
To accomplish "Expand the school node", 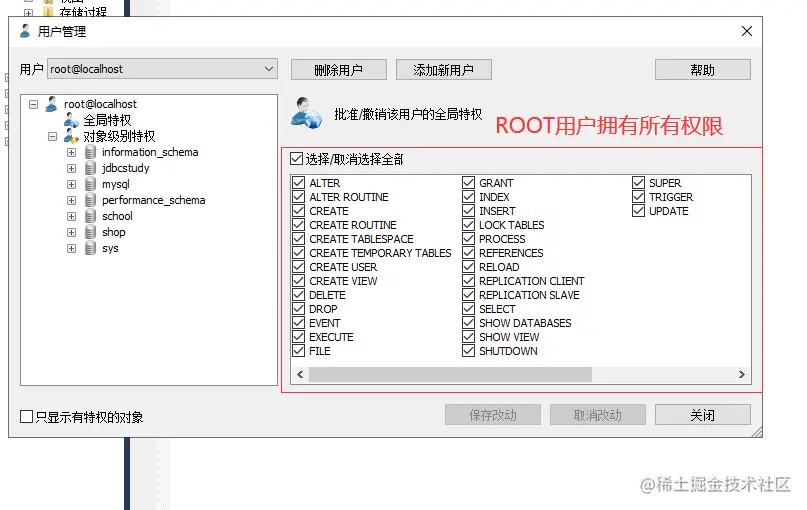I will point(72,216).
